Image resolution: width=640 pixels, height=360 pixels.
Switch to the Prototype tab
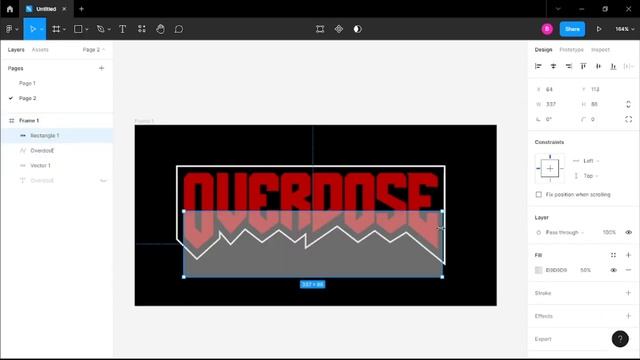pos(571,49)
